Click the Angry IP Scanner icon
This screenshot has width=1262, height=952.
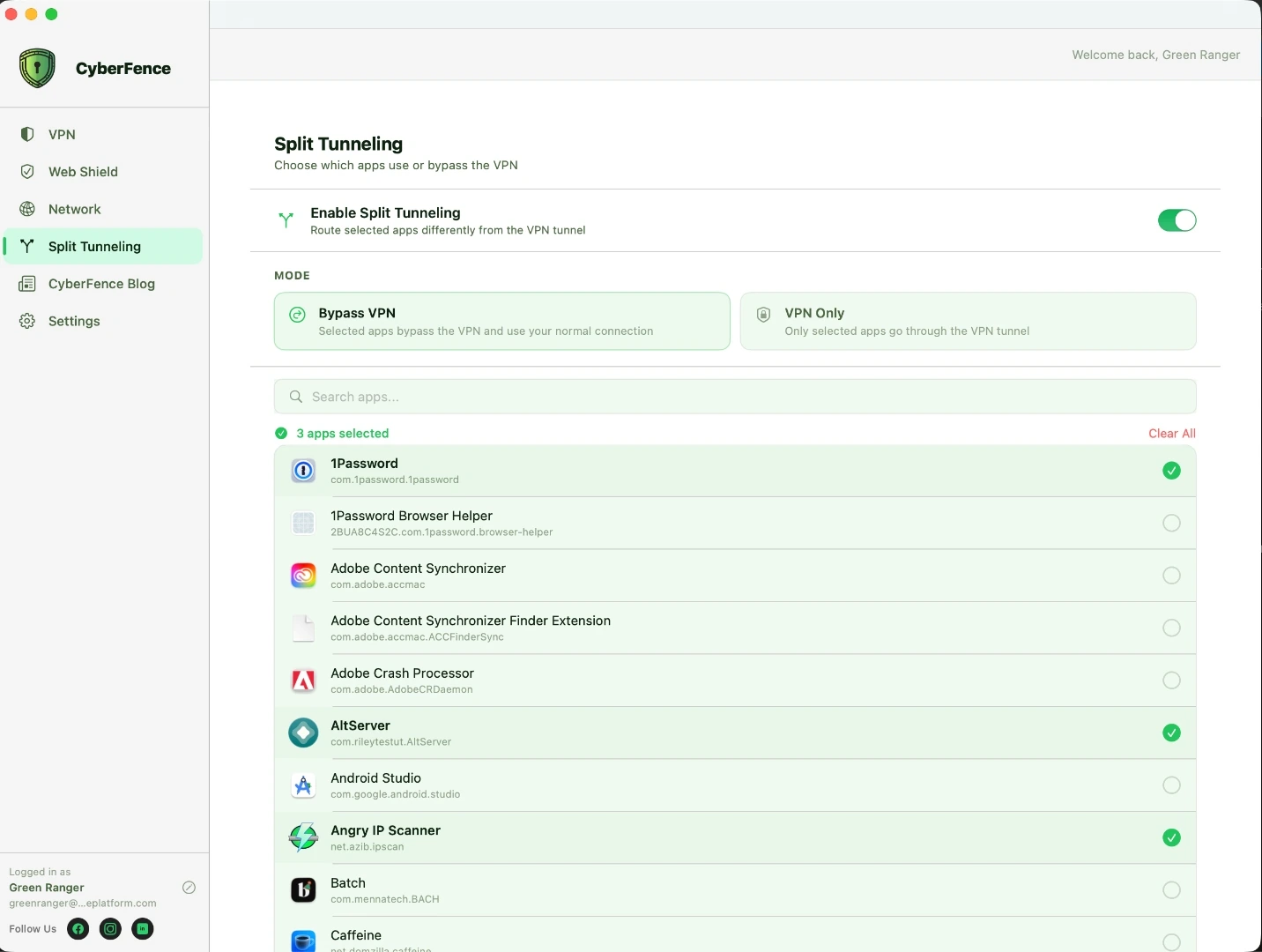pyautogui.click(x=303, y=837)
